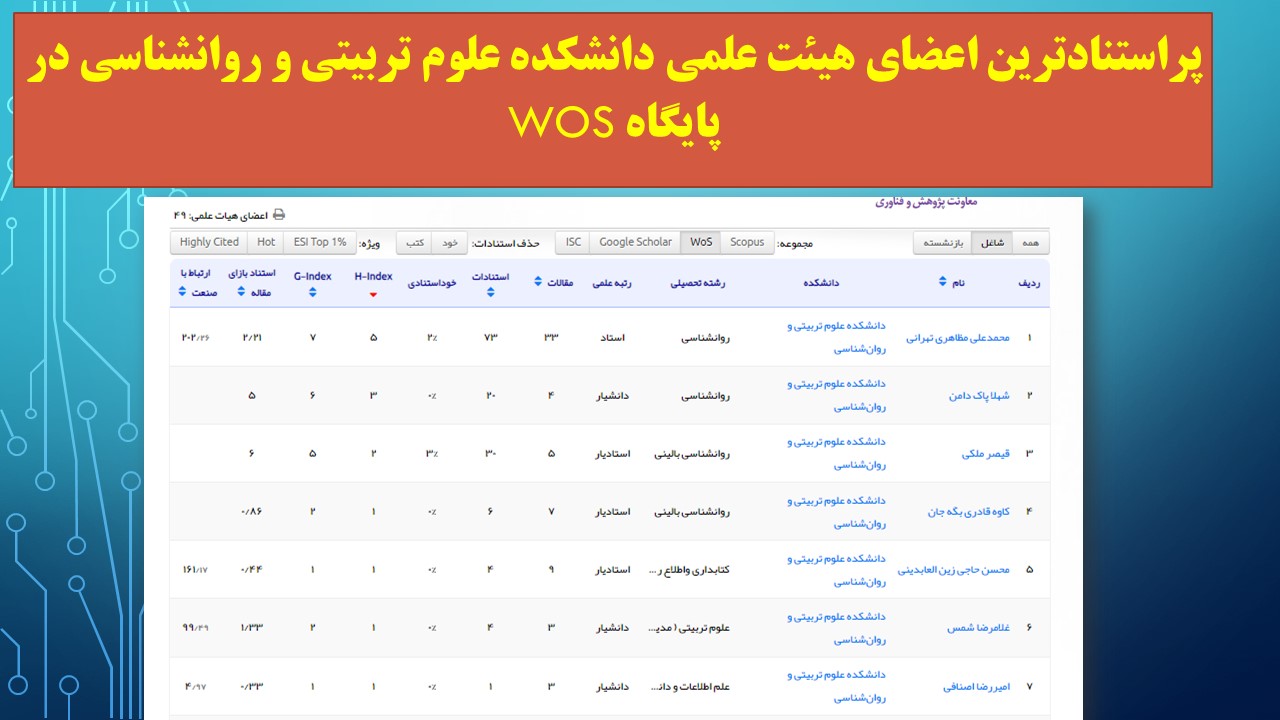1280x720 pixels.
Task: Select the شاغل filter button
Action: [991, 242]
